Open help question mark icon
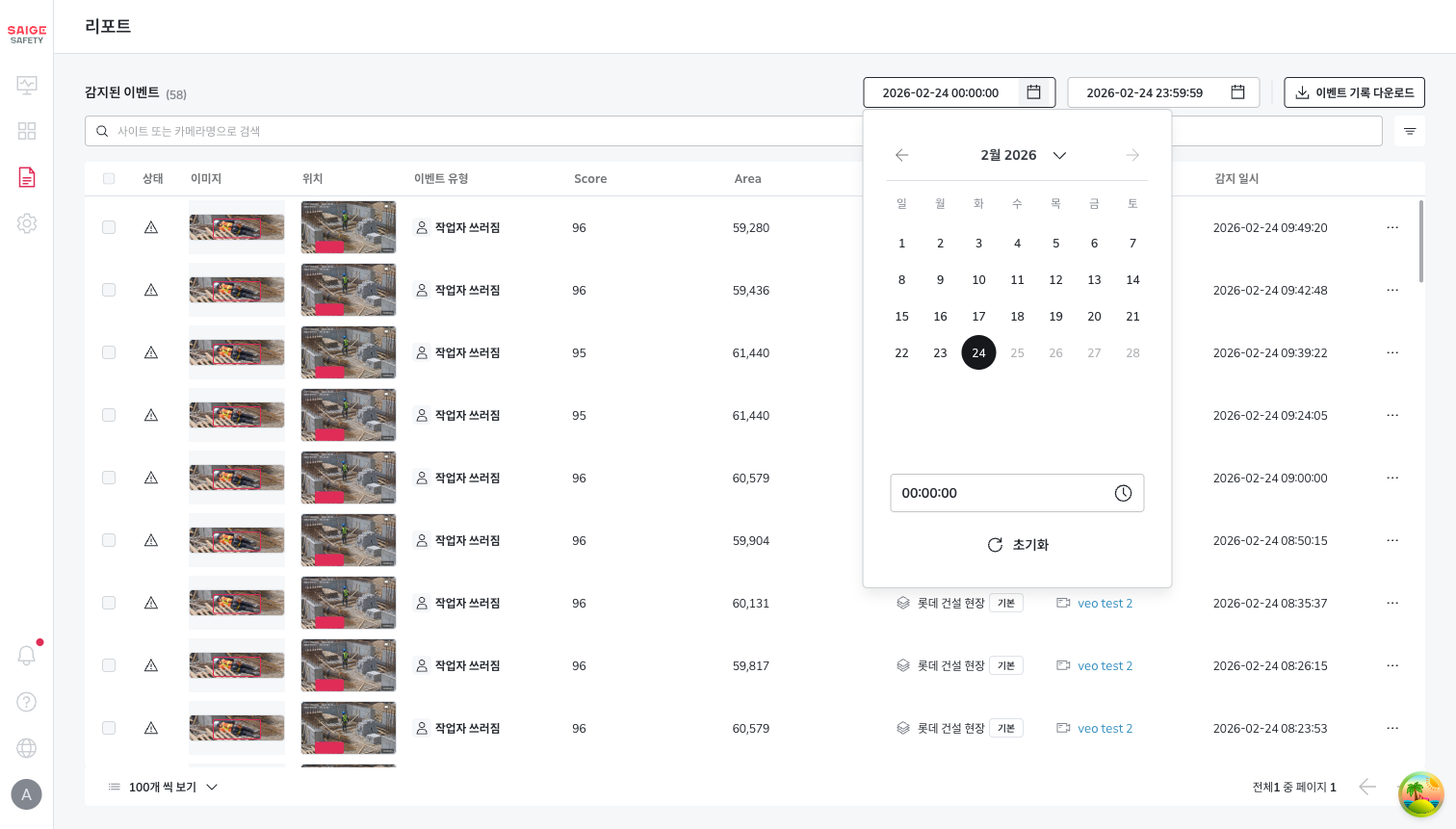1456x829 pixels. coord(27,702)
